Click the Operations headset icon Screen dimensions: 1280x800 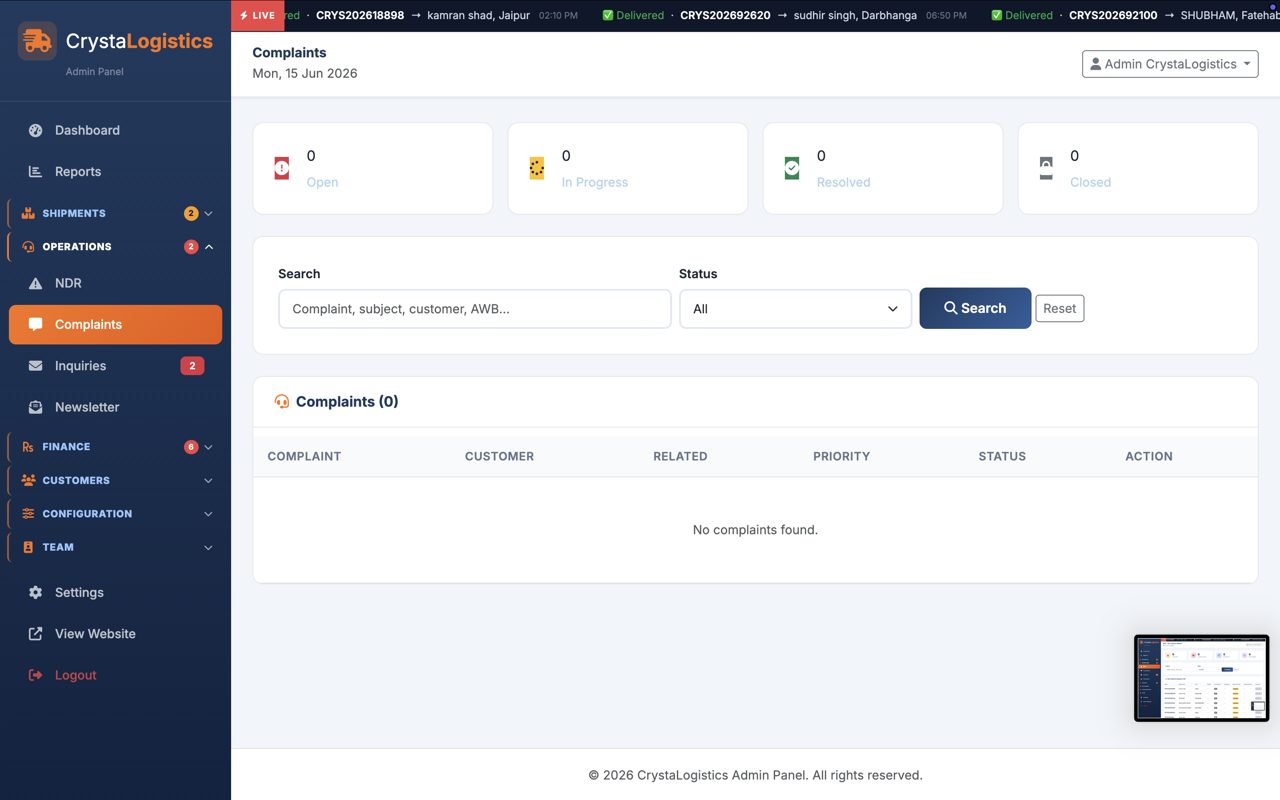pyautogui.click(x=28, y=247)
